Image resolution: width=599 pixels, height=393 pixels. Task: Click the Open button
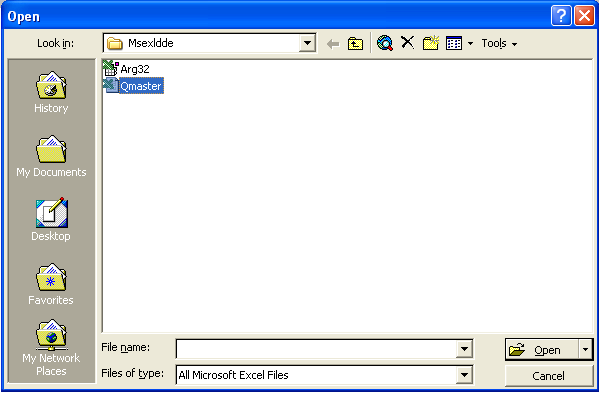[542, 349]
